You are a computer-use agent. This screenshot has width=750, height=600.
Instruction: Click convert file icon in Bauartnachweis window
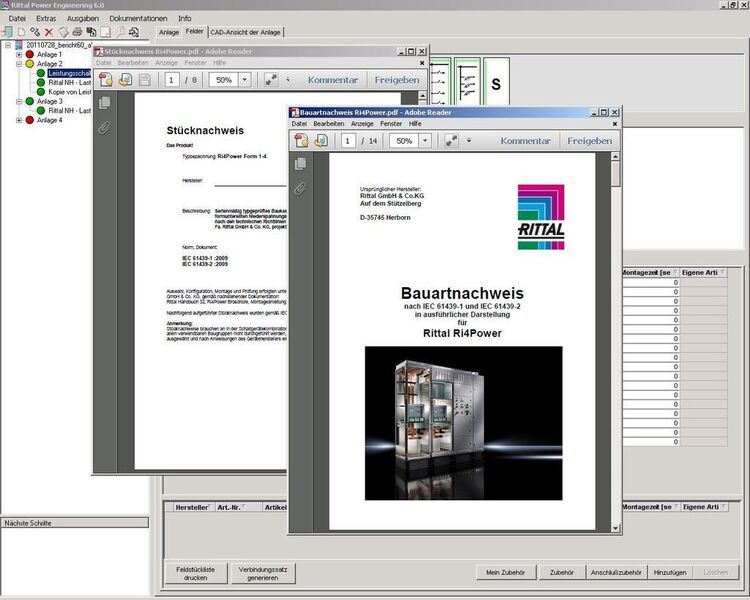(x=321, y=141)
